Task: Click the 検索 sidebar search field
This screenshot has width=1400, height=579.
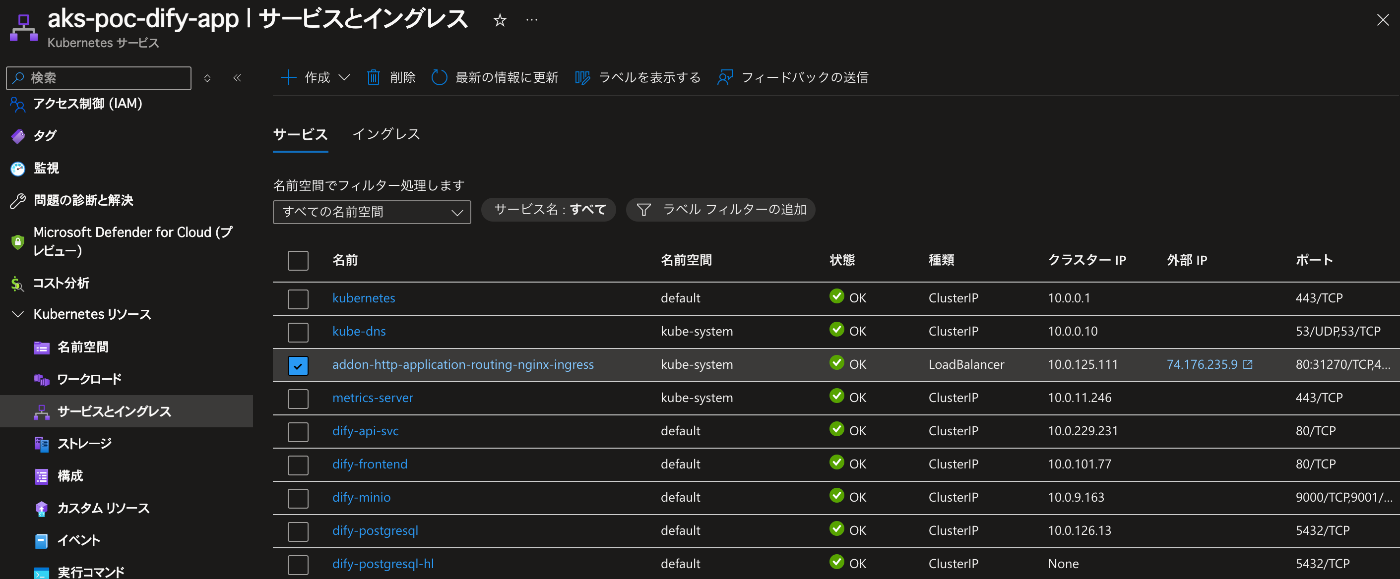Action: coord(98,78)
